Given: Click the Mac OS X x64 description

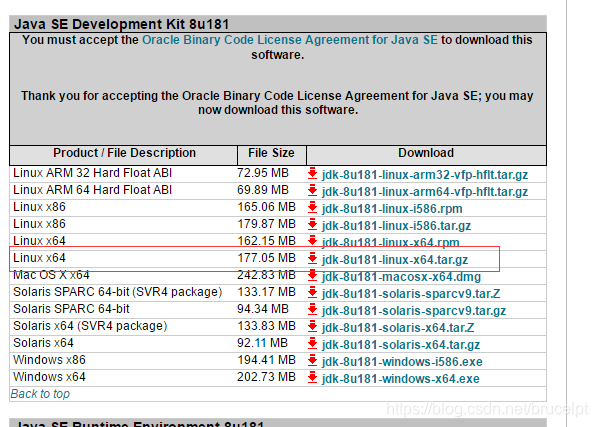Looking at the screenshot, I should click(x=51, y=275).
